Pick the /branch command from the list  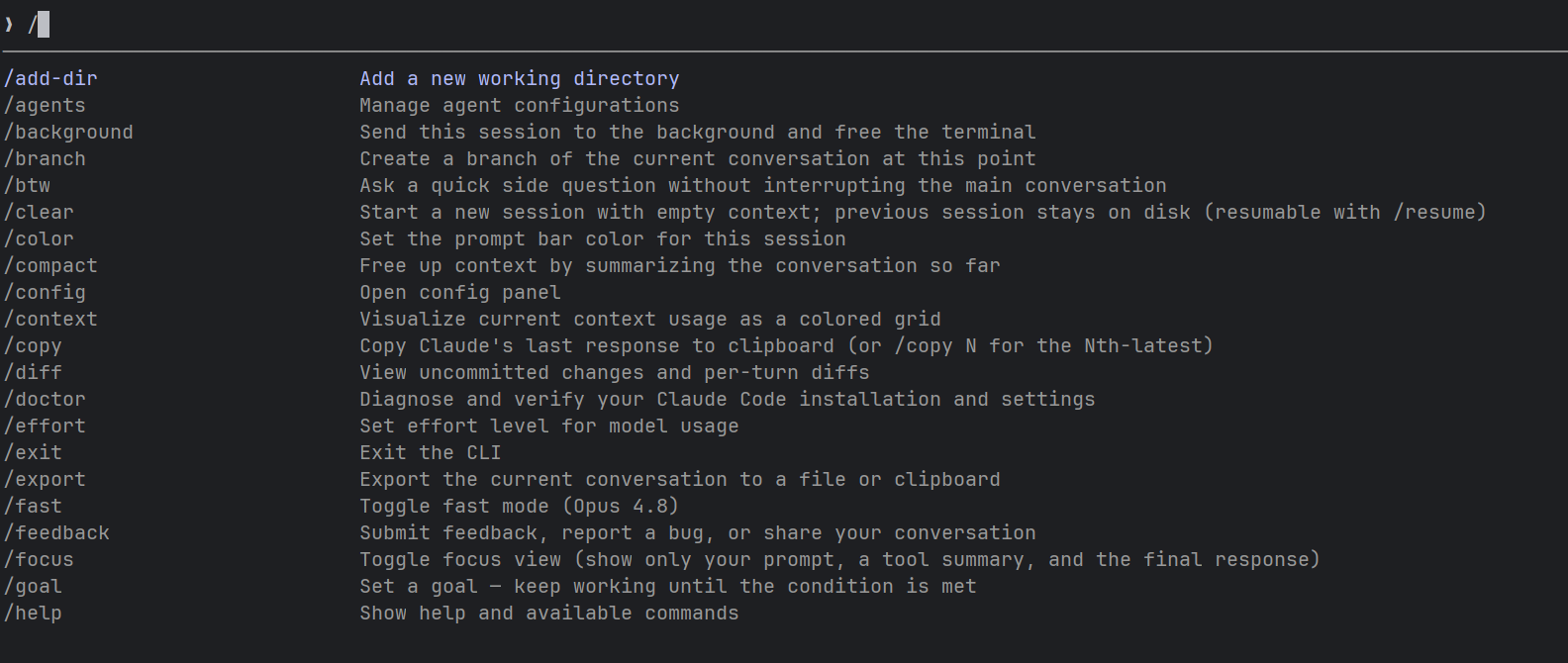tap(45, 158)
